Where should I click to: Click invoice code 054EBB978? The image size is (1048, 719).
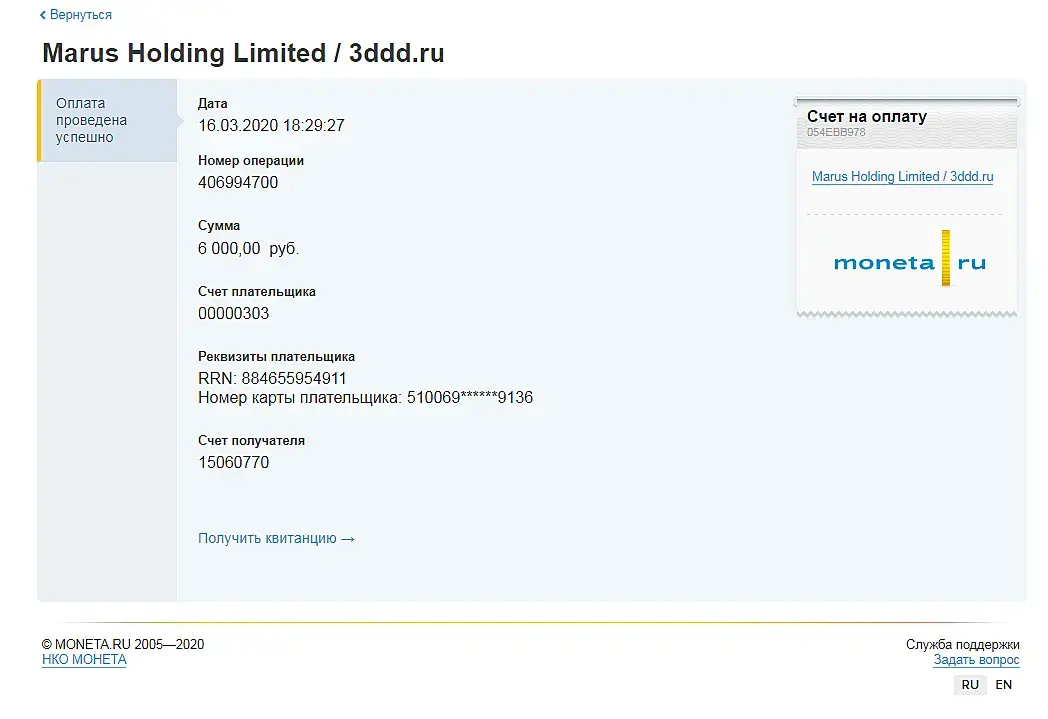click(836, 133)
